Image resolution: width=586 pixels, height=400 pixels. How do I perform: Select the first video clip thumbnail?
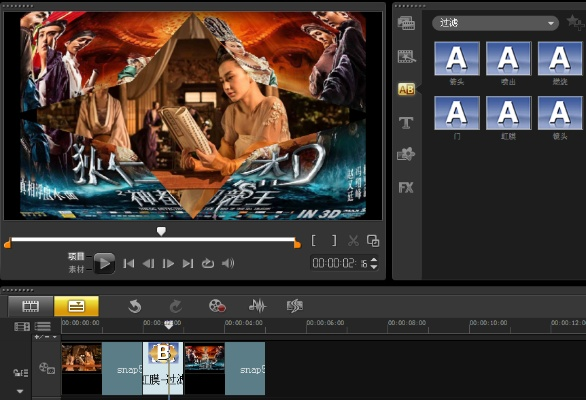[x=81, y=358]
